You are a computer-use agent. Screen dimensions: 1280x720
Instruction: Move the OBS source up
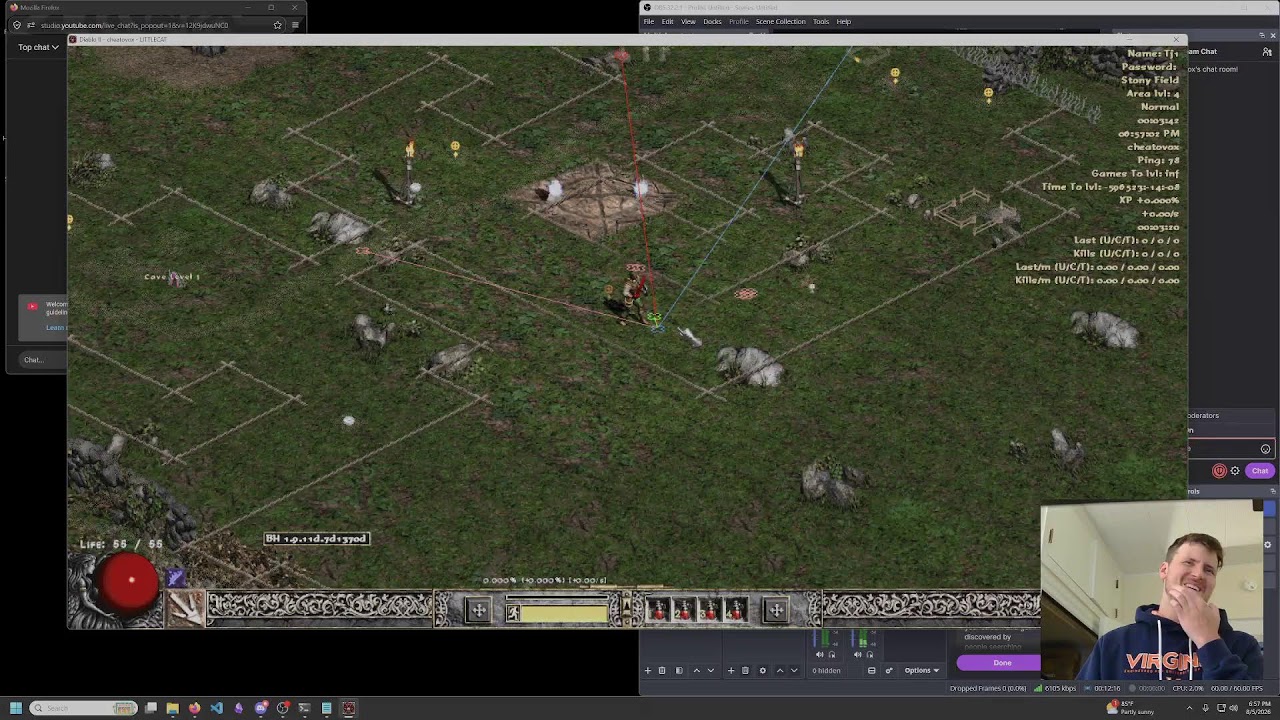(x=780, y=670)
